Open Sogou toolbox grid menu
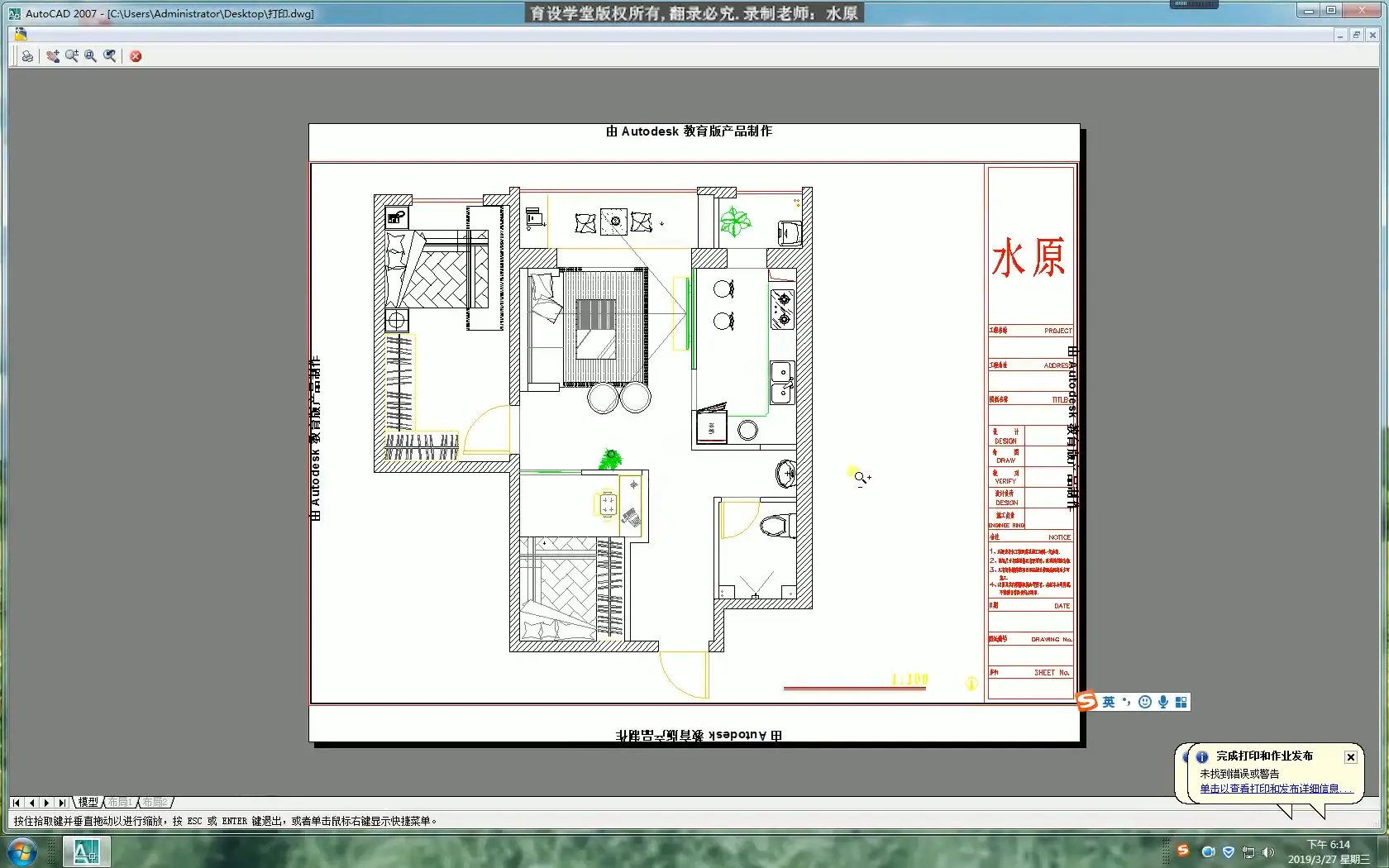Viewport: 1389px width, 868px height. pyautogui.click(x=1181, y=702)
